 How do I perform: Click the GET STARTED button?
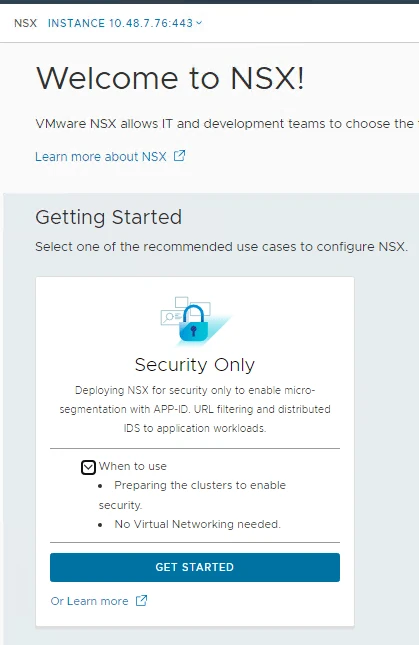pos(195,567)
